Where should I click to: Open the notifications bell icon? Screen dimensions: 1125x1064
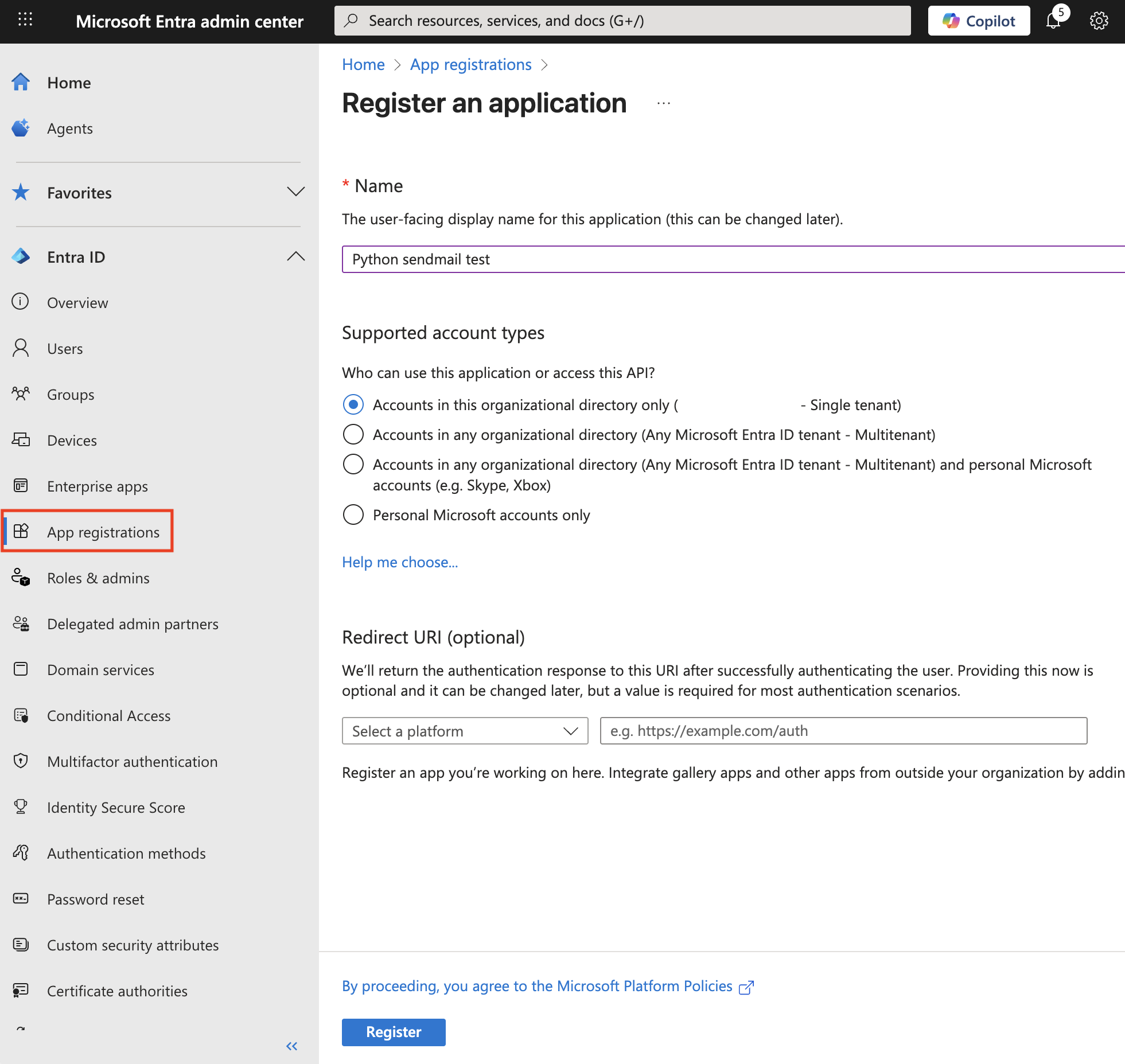click(1053, 21)
